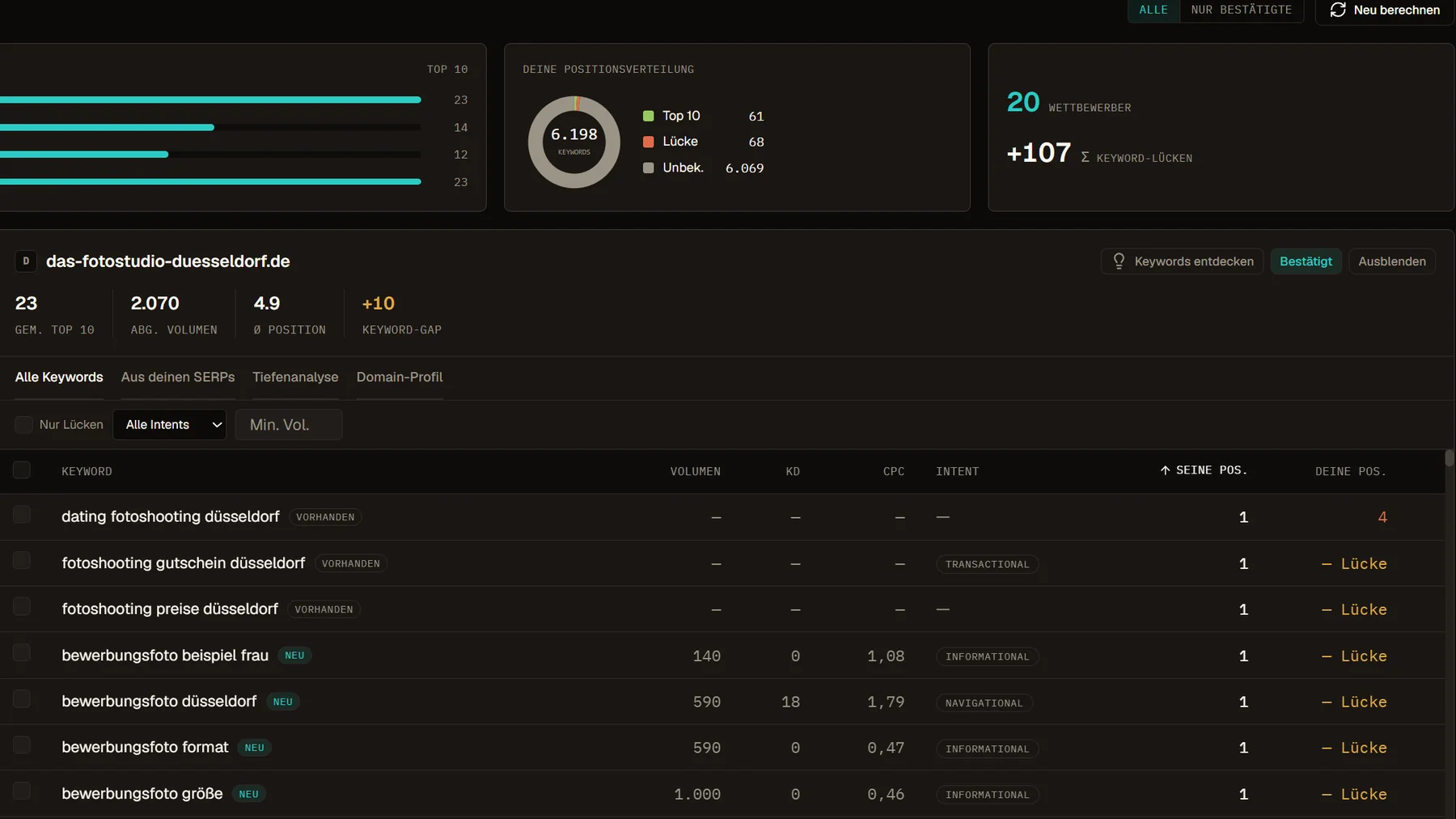The height and width of the screenshot is (819, 1456).
Task: Click the teal competitor bar with value 14
Action: [x=107, y=127]
